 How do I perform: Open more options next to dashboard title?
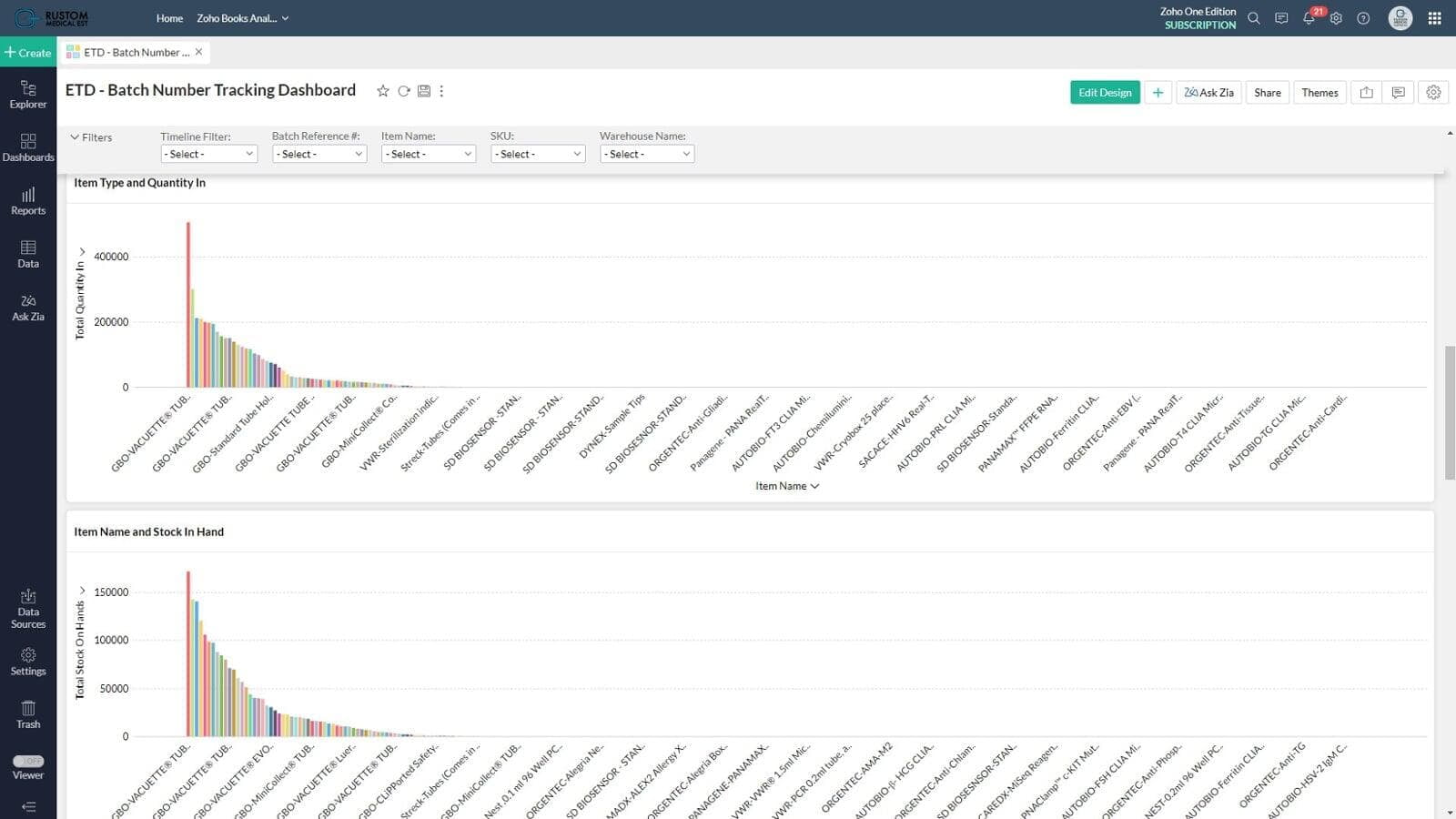(441, 91)
